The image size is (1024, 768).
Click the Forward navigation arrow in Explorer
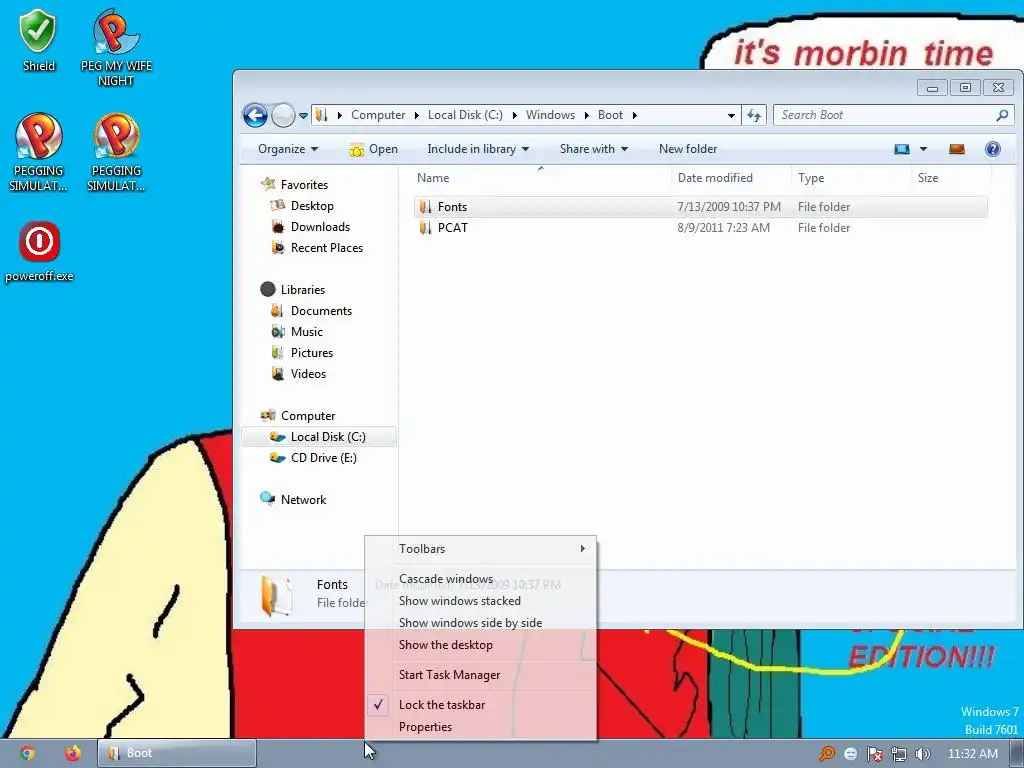pyautogui.click(x=283, y=116)
